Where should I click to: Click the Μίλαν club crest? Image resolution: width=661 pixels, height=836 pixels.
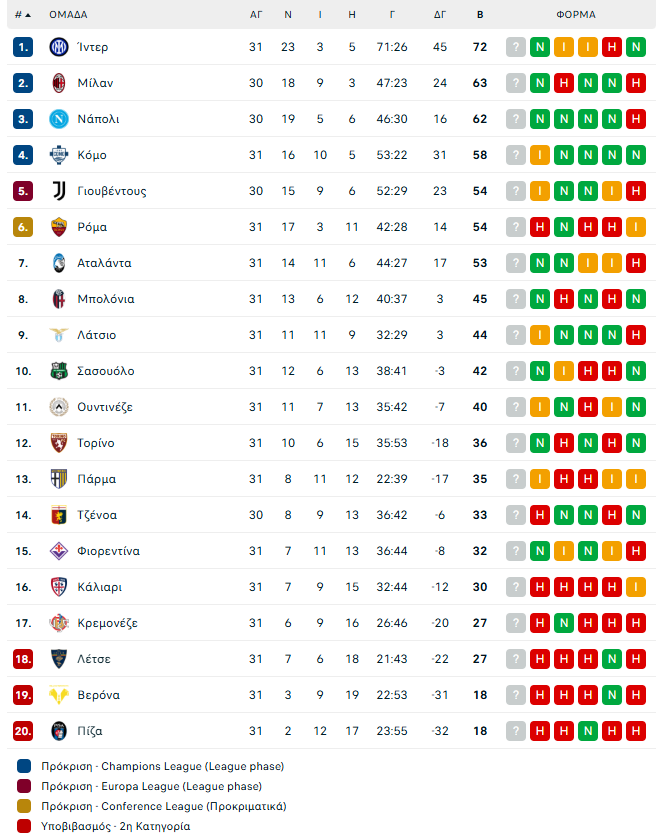click(58, 83)
